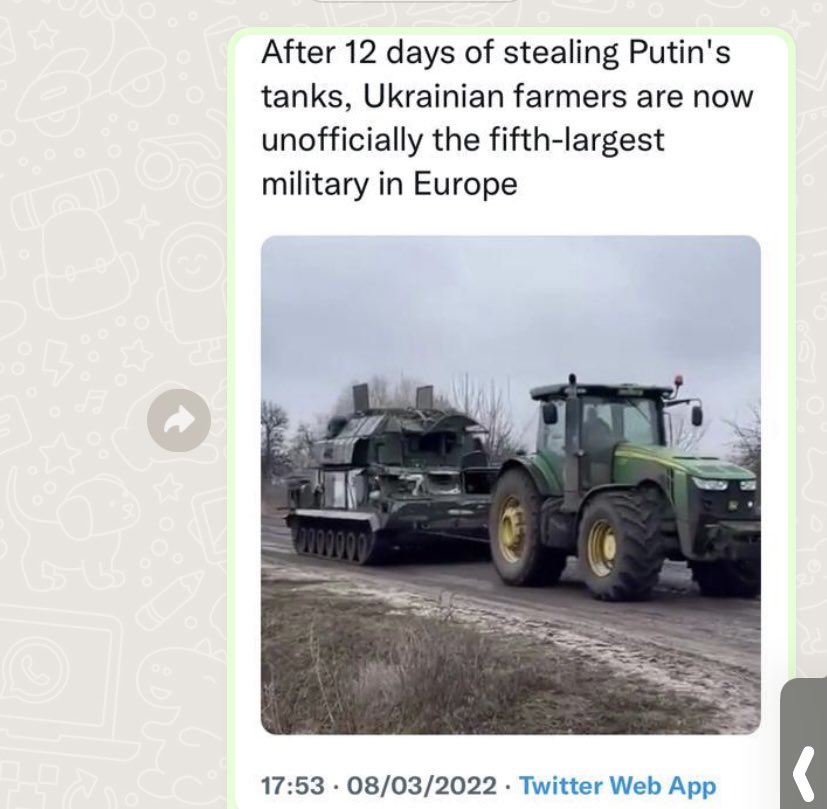Click the phrase "unofficially the fifth-largest"
The width and height of the screenshot is (827, 809).
[x=463, y=140]
